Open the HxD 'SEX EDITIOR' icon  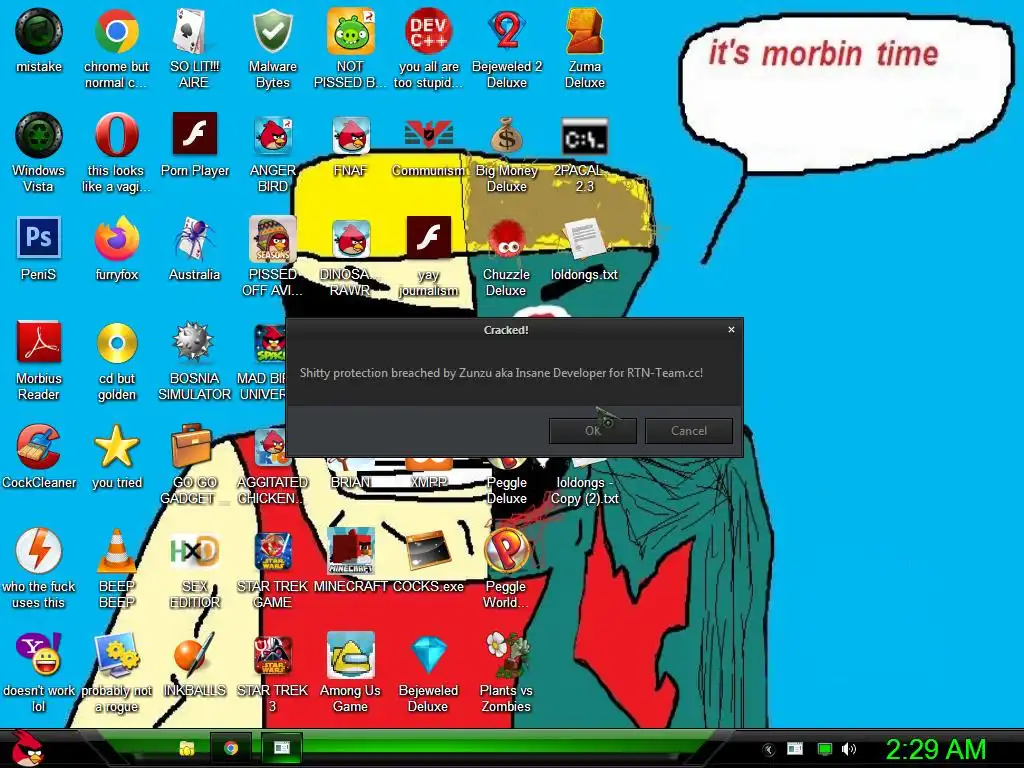pyautogui.click(x=194, y=551)
